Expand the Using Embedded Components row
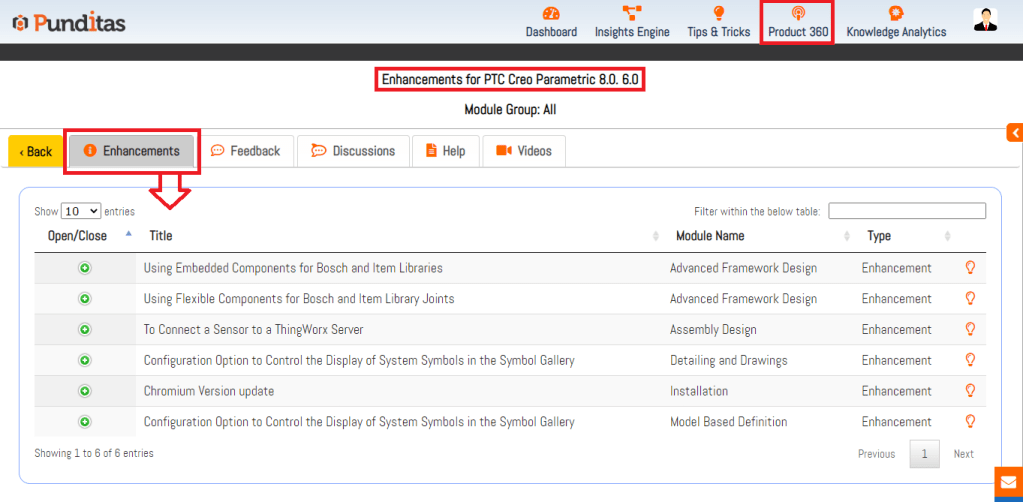 point(85,268)
